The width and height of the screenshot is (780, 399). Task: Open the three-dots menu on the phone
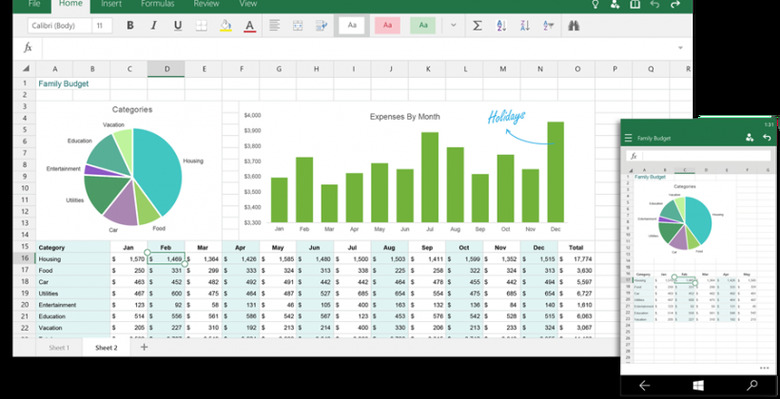click(x=765, y=368)
